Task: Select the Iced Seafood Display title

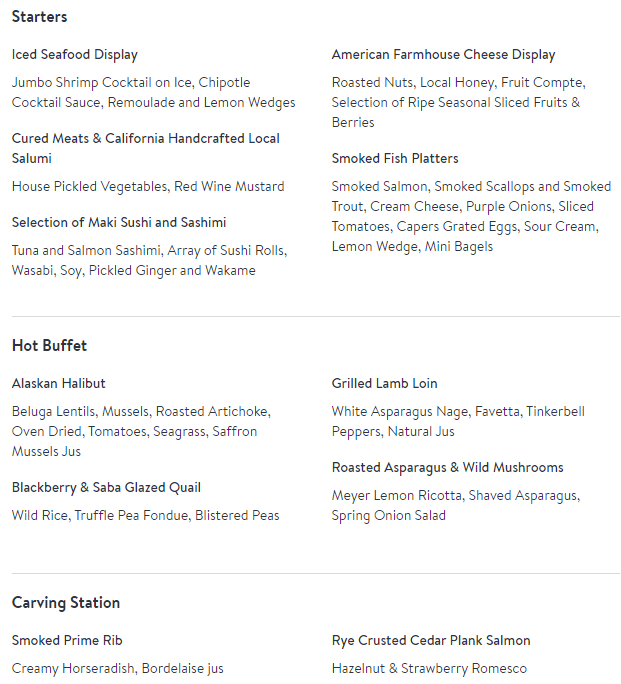Action: [75, 55]
